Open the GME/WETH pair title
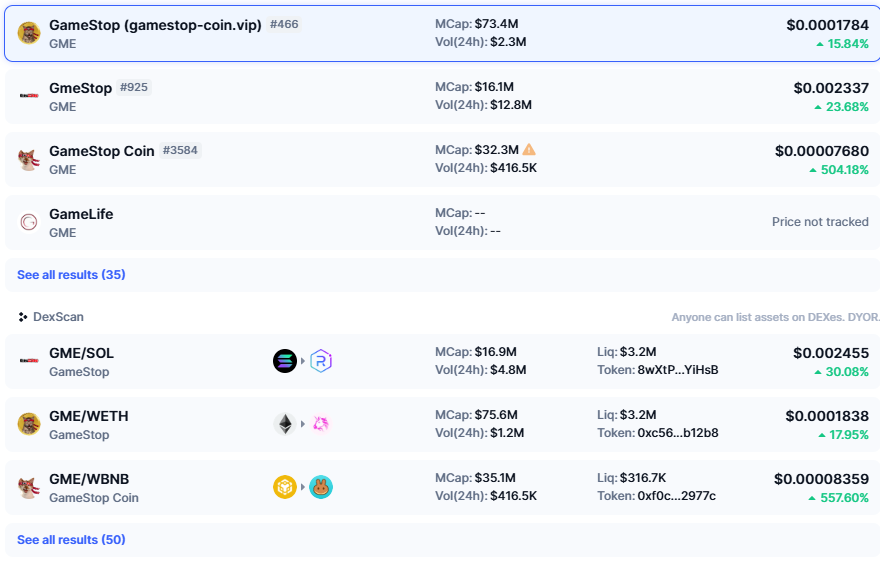The width and height of the screenshot is (884, 561). 89,416
